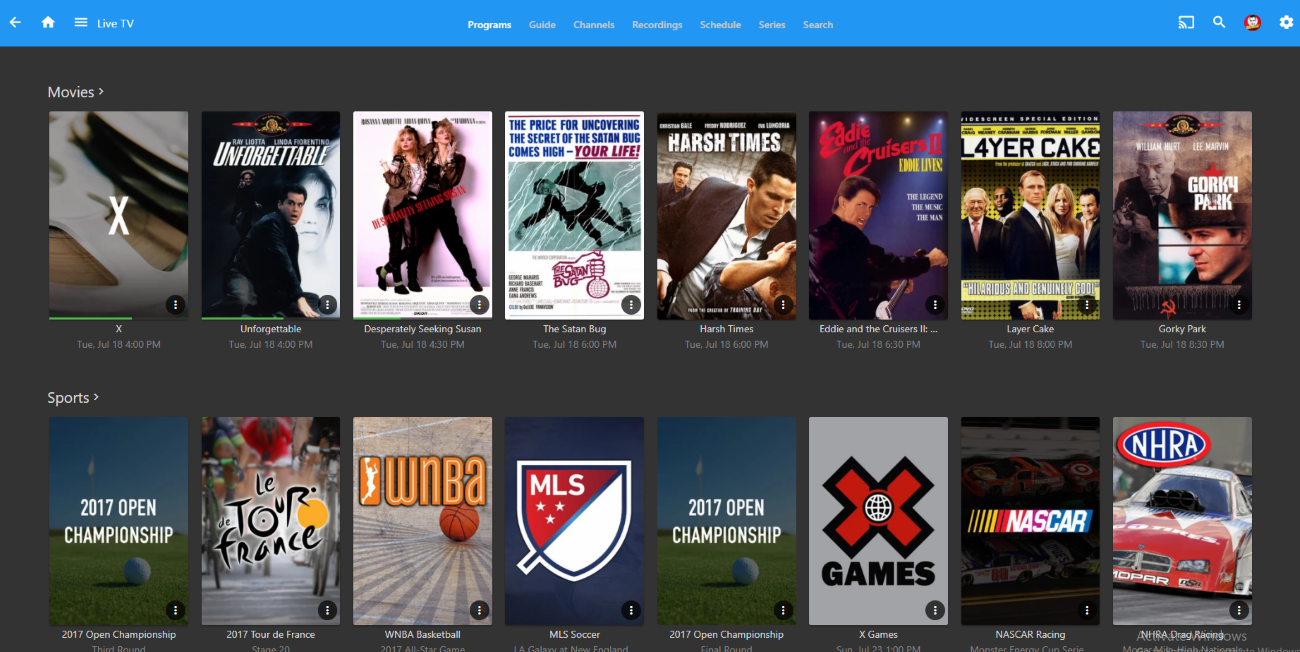Open more options on X Games card
Image resolution: width=1300 pixels, height=652 pixels.
[x=935, y=610]
